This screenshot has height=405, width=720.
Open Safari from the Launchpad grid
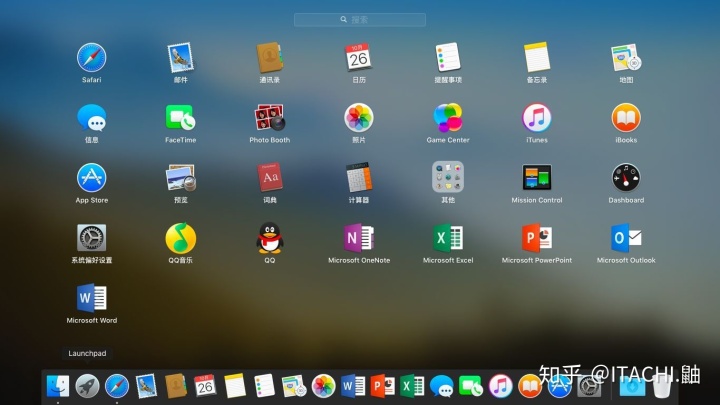[91, 57]
